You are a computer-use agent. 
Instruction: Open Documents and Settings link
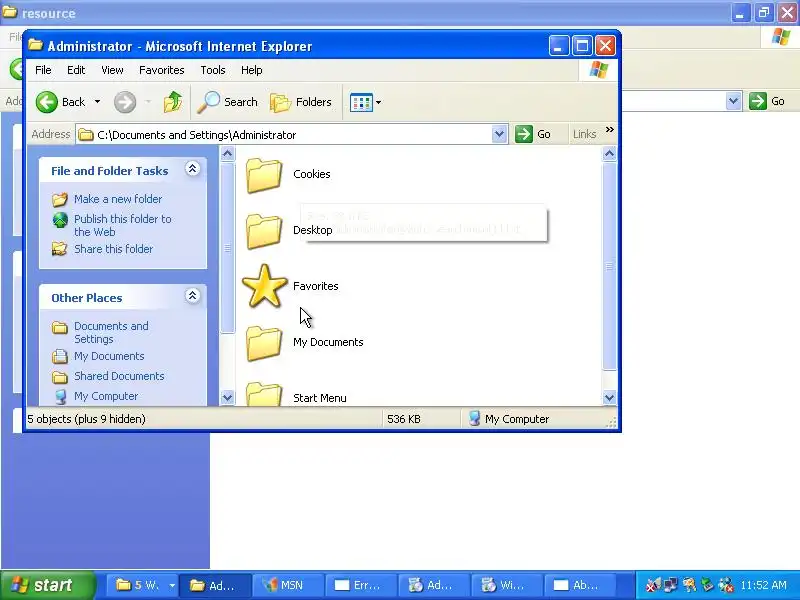tap(111, 332)
